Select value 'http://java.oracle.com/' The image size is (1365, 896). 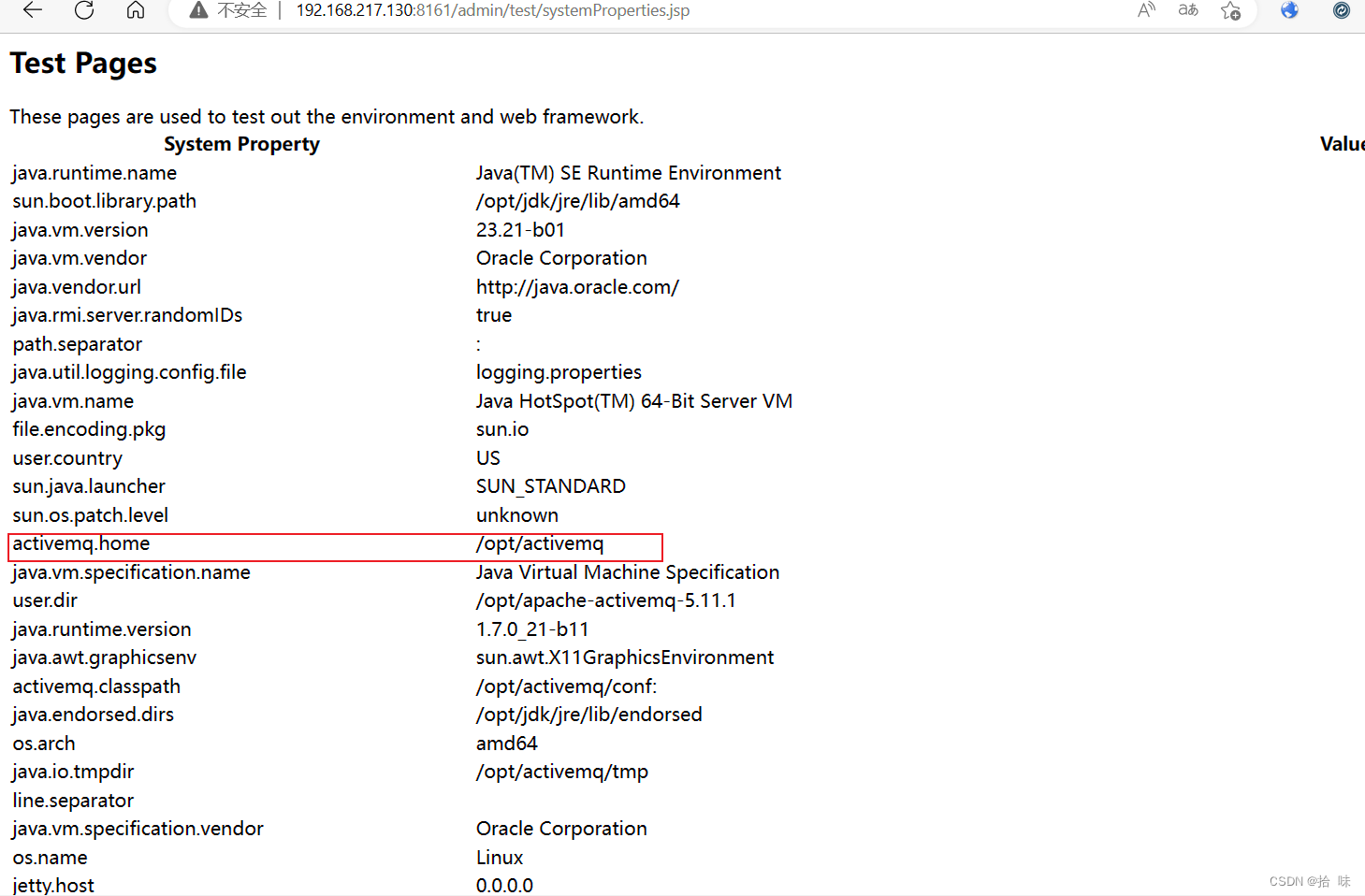577,287
